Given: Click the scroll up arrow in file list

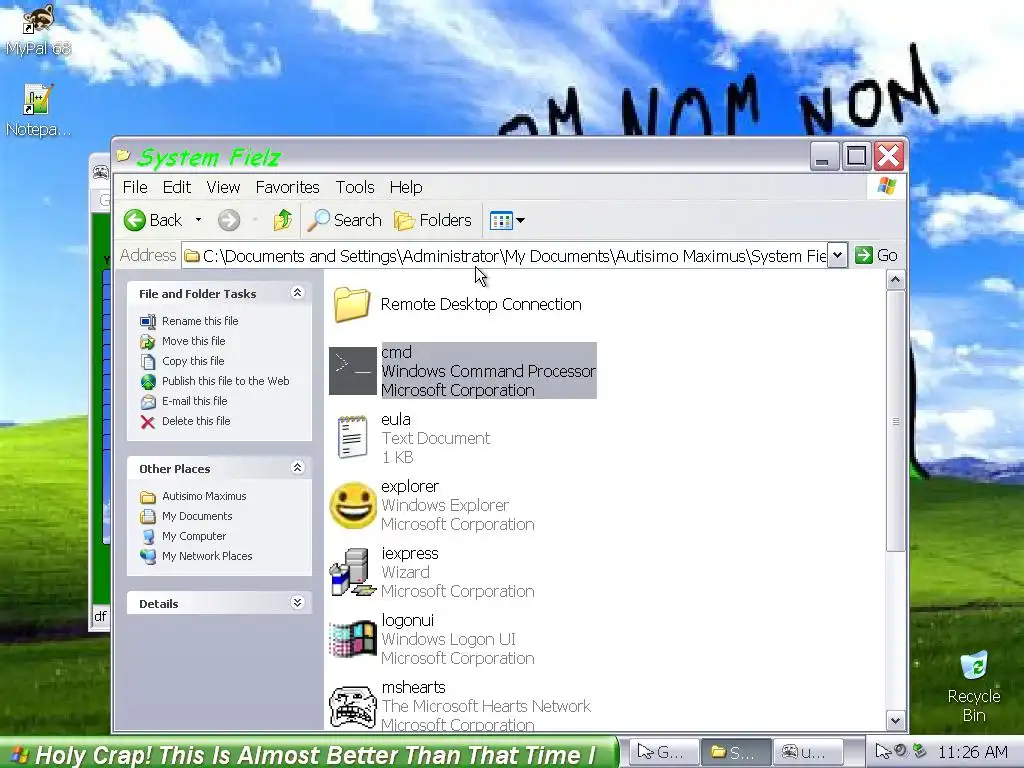Looking at the screenshot, I should [895, 280].
